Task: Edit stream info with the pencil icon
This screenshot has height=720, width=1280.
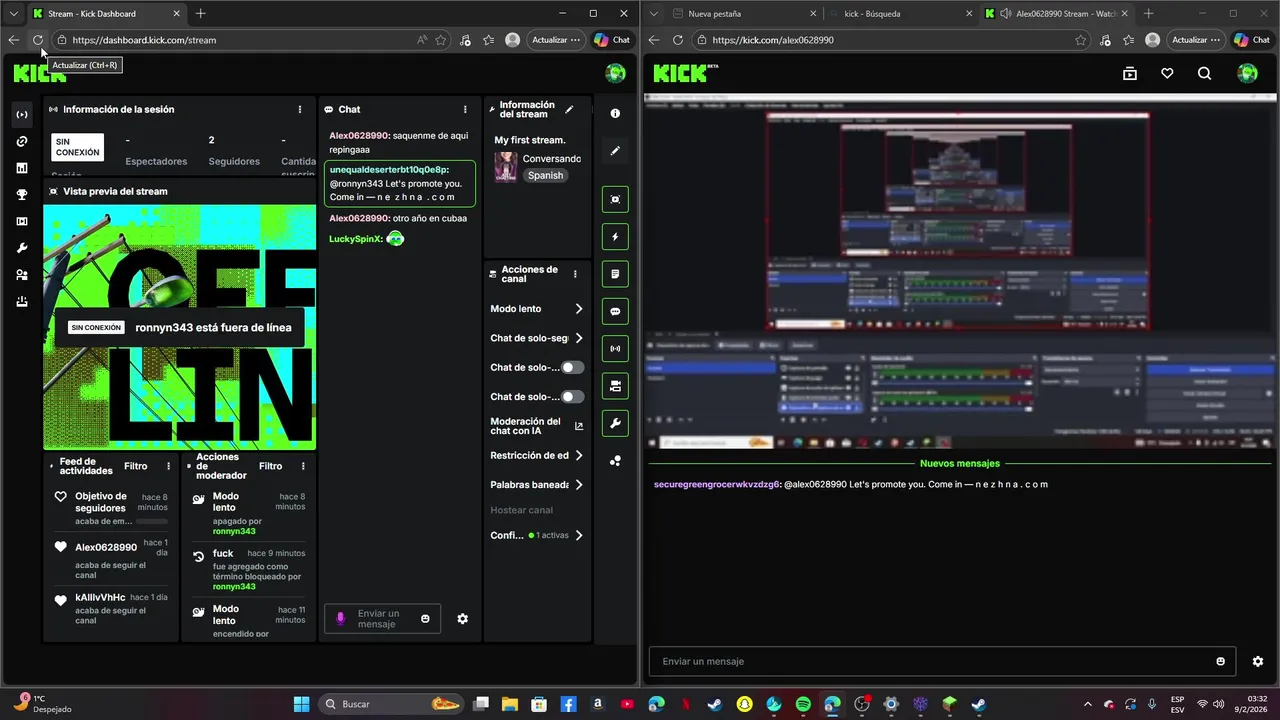Action: (x=570, y=109)
